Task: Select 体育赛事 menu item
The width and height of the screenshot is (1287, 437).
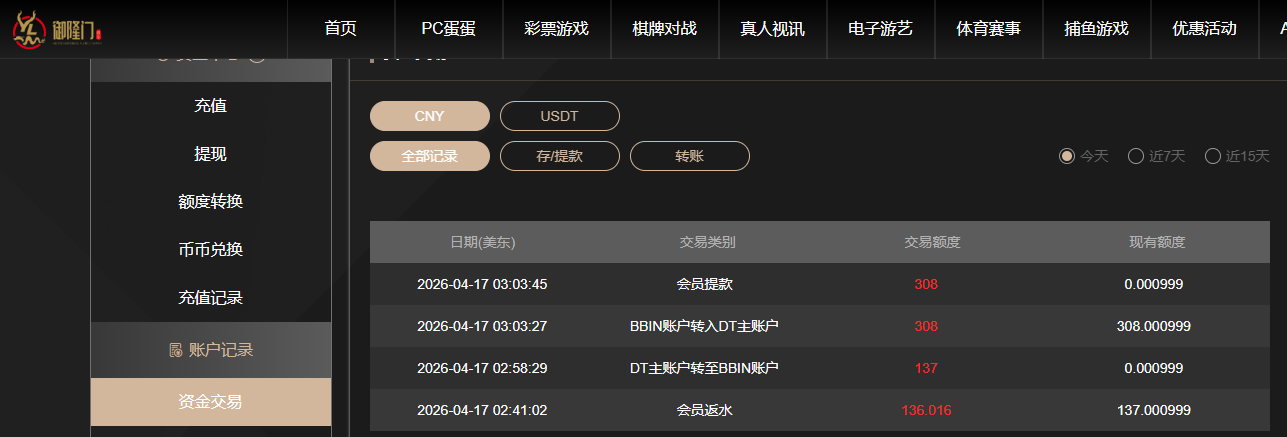Action: pyautogui.click(x=989, y=29)
